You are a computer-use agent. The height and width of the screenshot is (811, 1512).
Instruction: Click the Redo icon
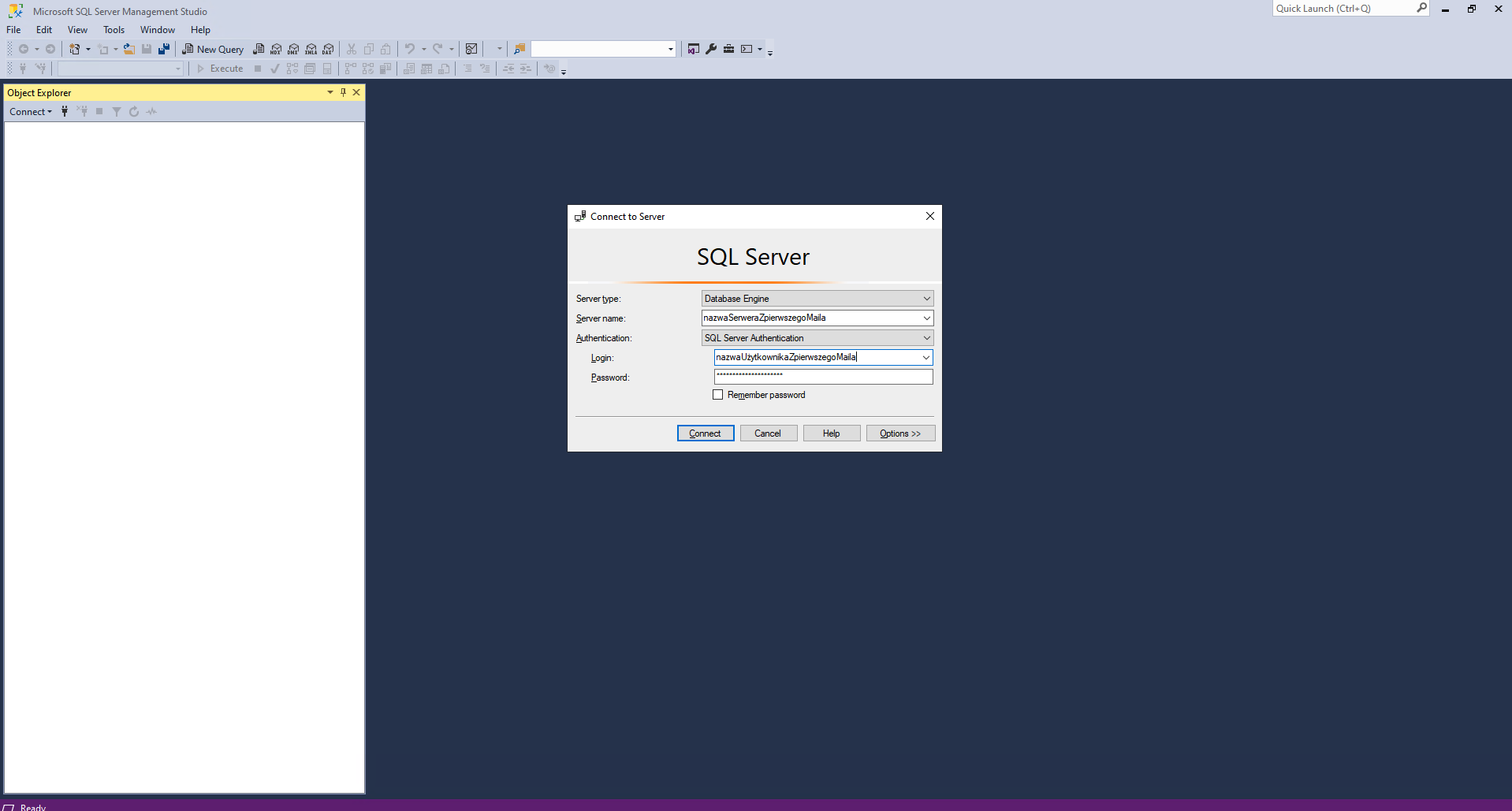click(x=438, y=49)
